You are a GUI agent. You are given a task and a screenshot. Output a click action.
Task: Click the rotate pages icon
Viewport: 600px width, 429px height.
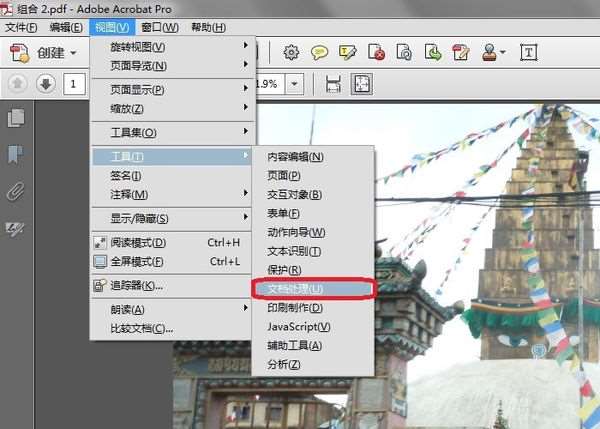[x=404, y=52]
